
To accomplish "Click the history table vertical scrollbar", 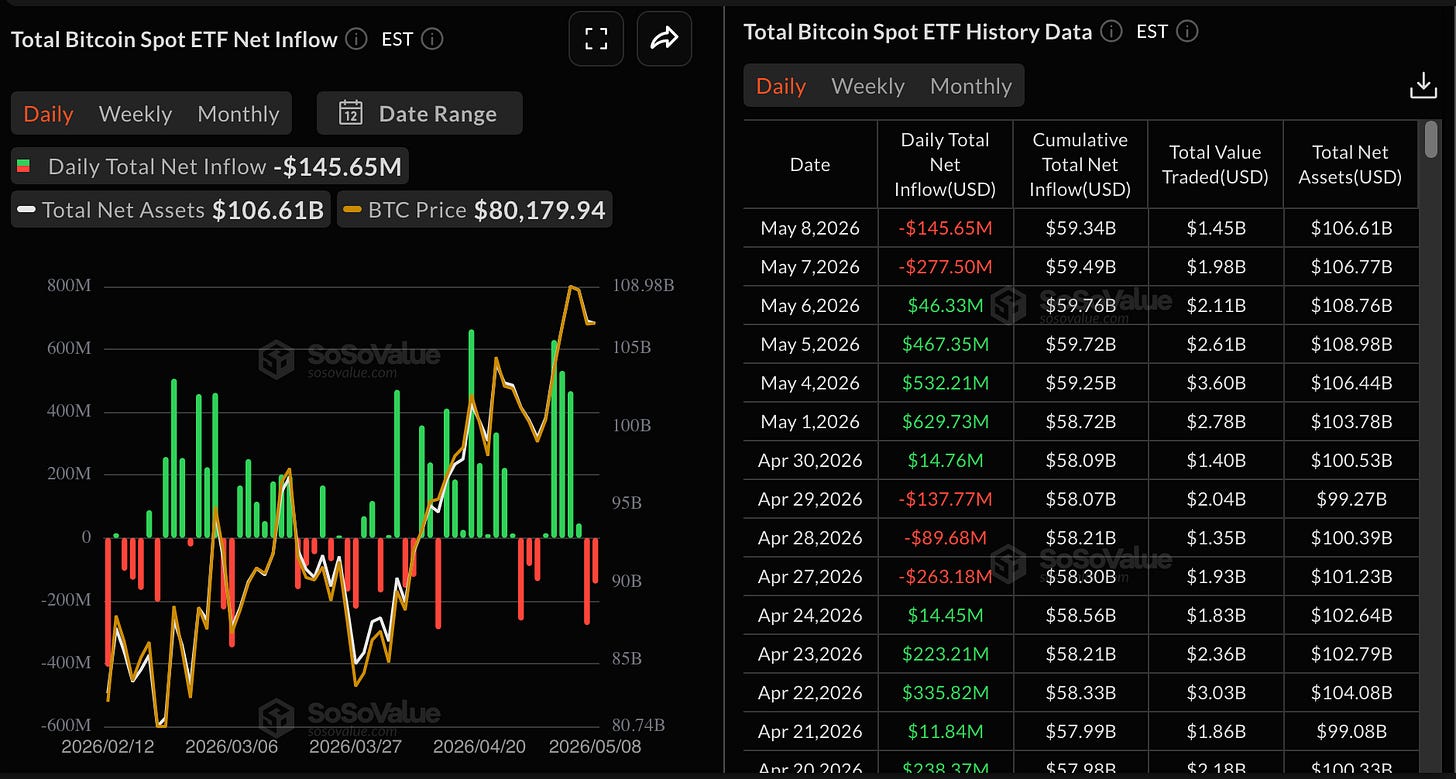I will [x=1430, y=140].
